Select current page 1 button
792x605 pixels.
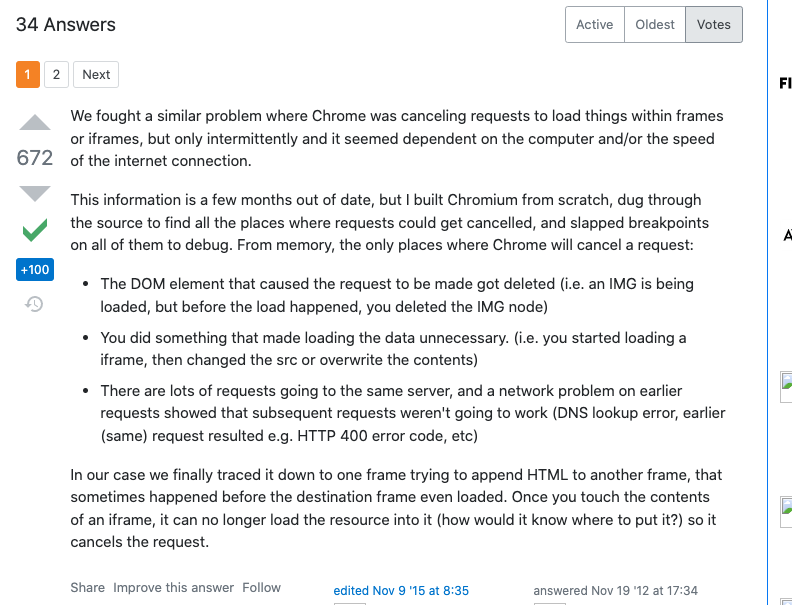(28, 75)
